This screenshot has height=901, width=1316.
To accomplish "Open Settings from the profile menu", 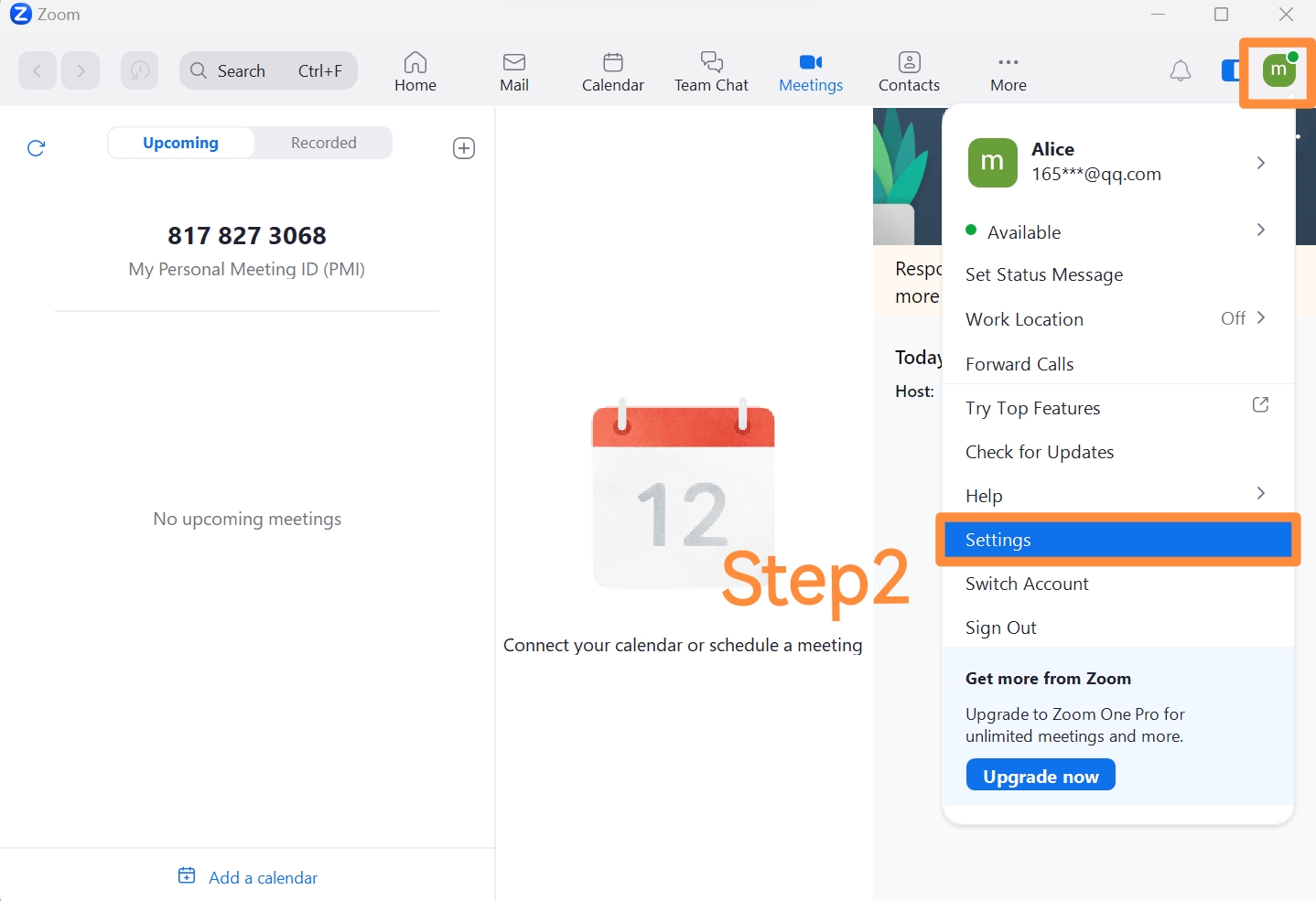I will (x=1118, y=540).
